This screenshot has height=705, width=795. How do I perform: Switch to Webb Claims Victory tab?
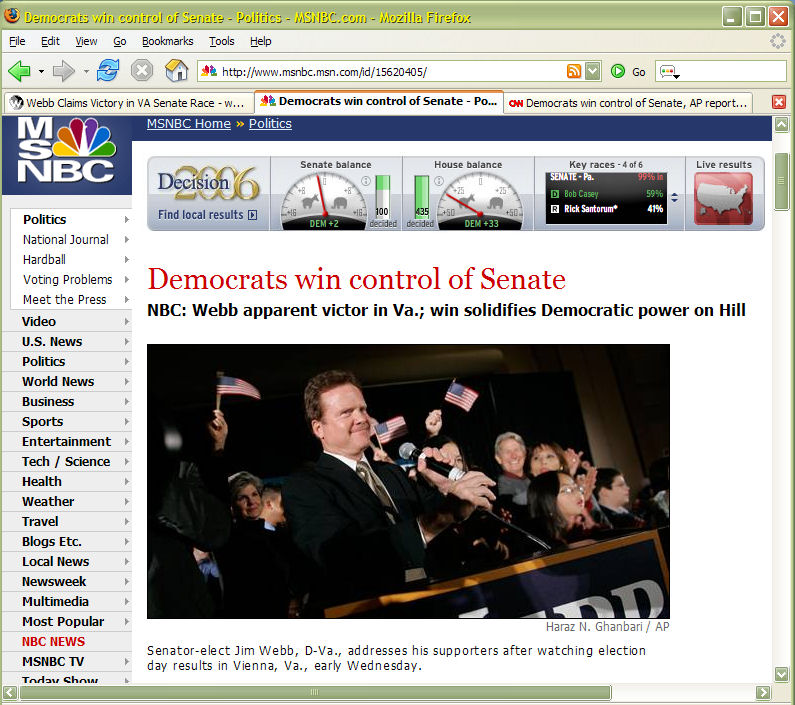(x=129, y=103)
